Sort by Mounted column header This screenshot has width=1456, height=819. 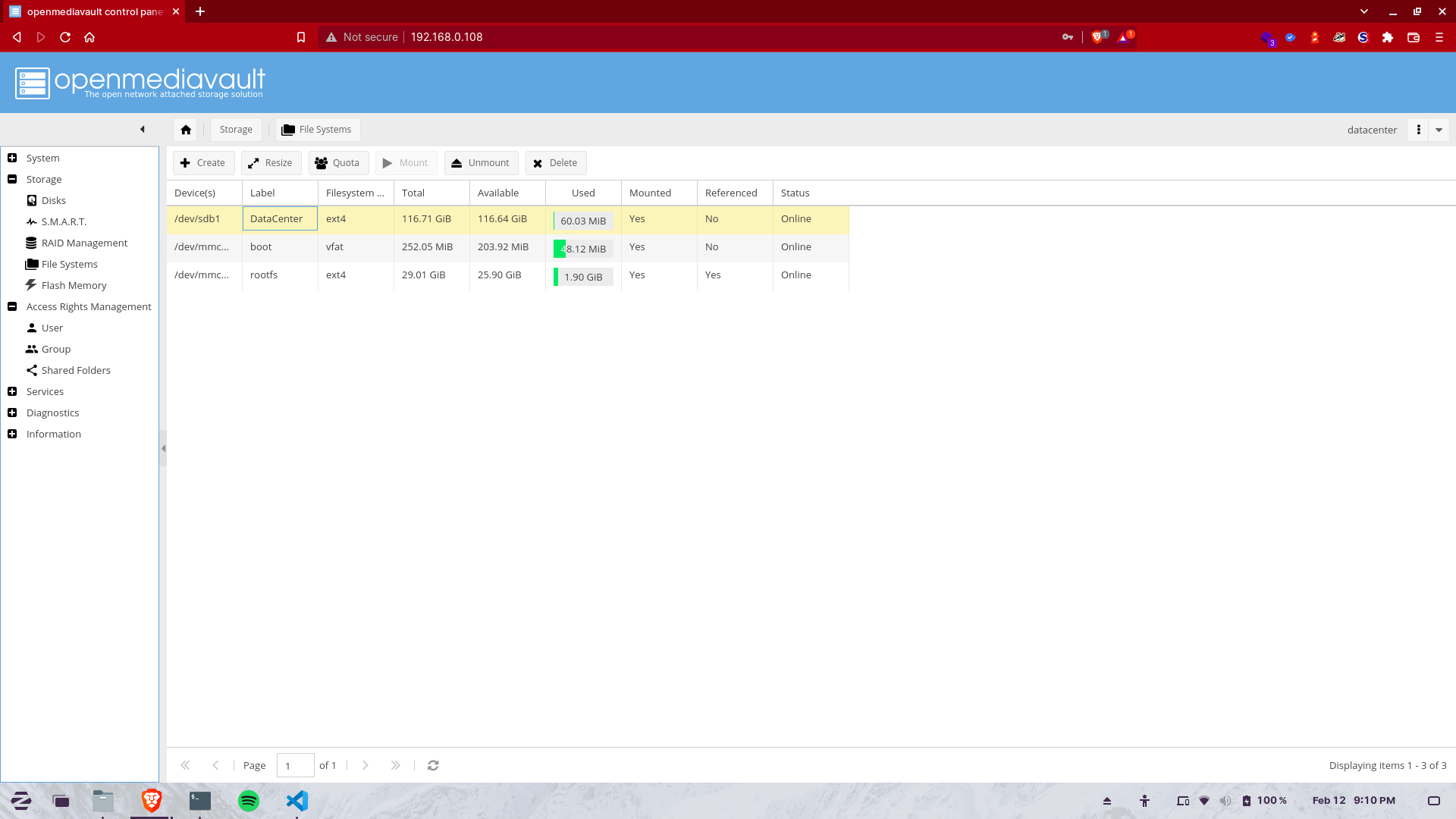point(659,193)
